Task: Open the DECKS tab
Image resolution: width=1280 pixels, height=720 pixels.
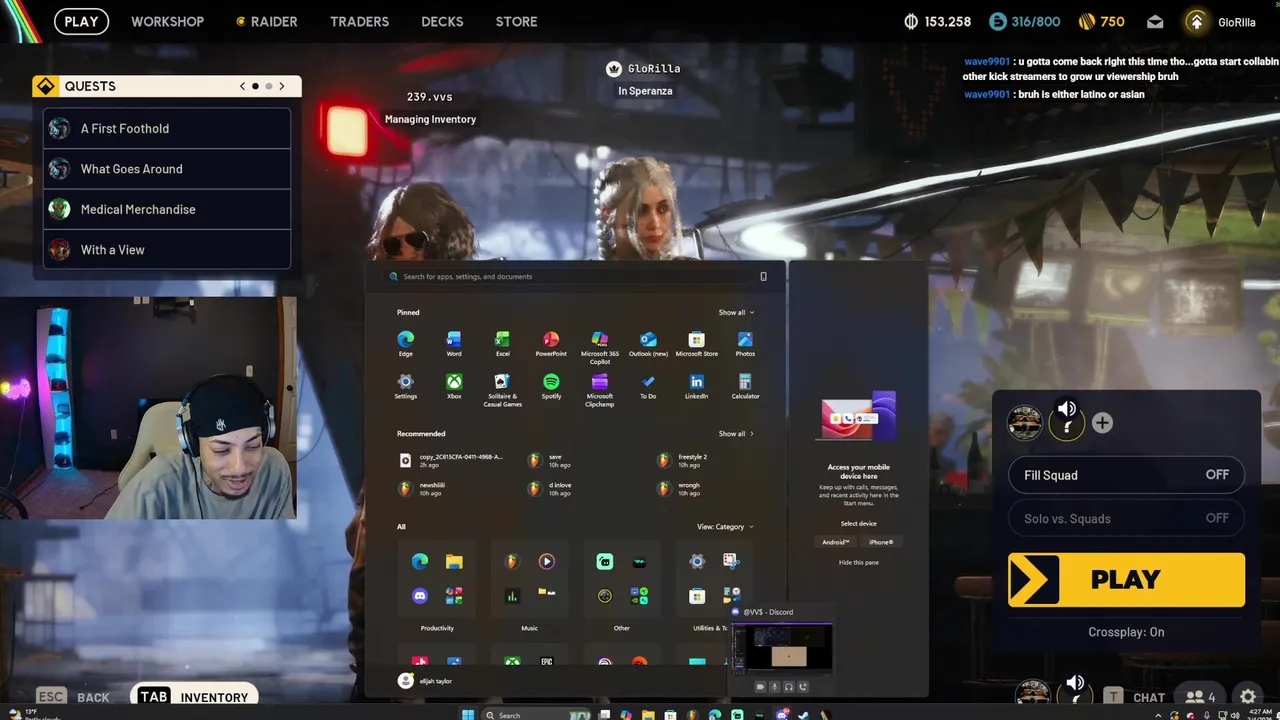Action: coord(442,21)
